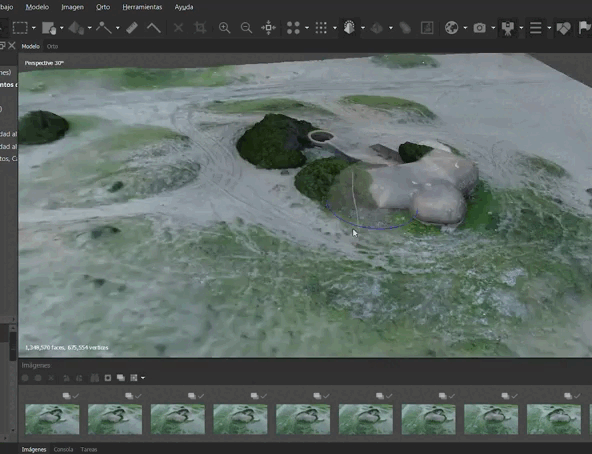The width and height of the screenshot is (592, 454).
Task: Toggle the show shapes icon
Action: [x=563, y=28]
